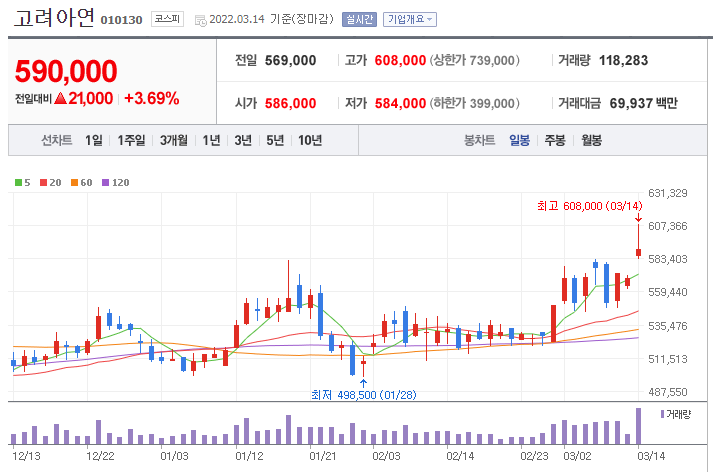This screenshot has width=713, height=472.
Task: Click the red up-triangle change icon
Action: [x=60, y=98]
